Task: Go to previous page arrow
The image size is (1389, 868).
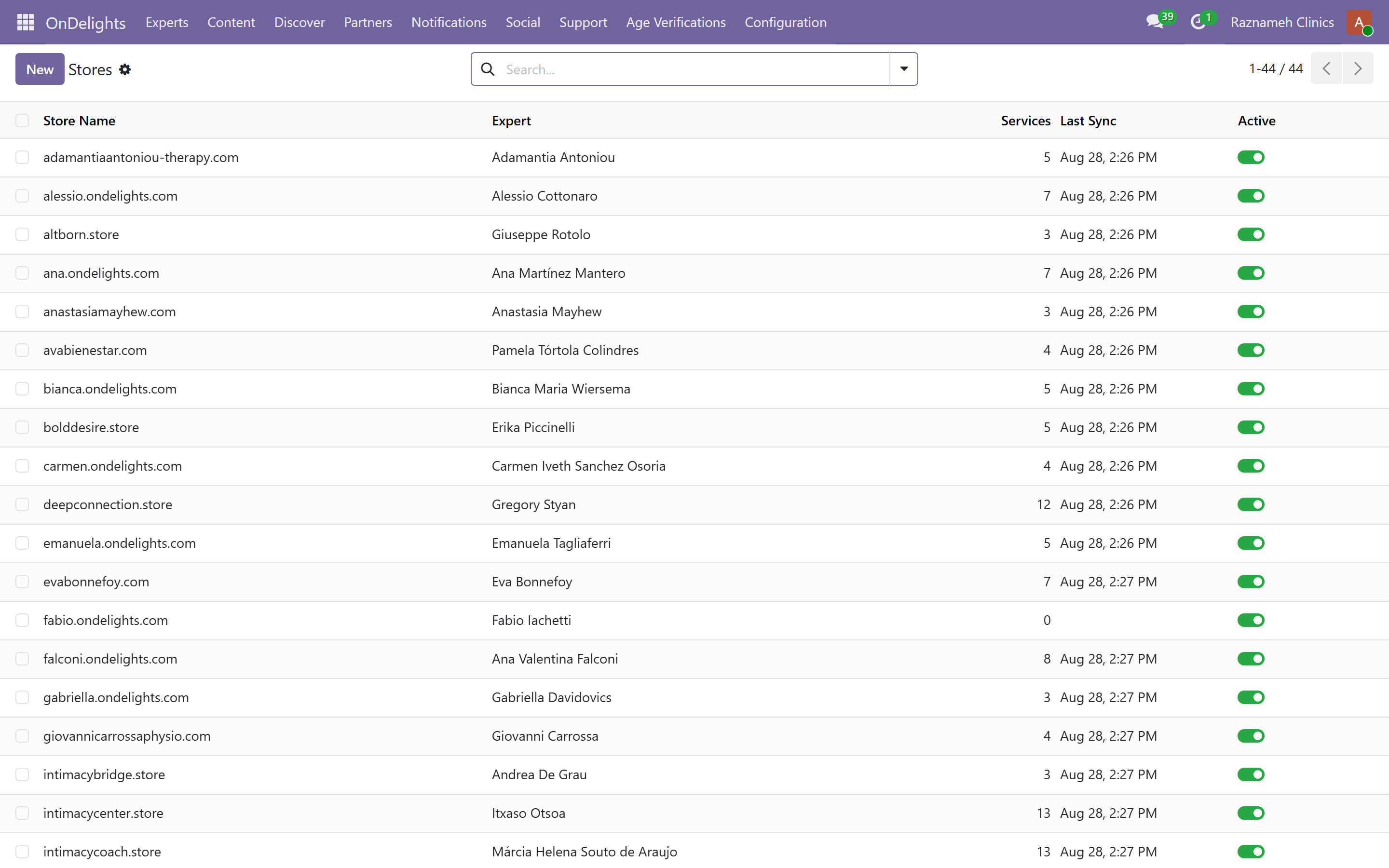Action: pyautogui.click(x=1326, y=69)
